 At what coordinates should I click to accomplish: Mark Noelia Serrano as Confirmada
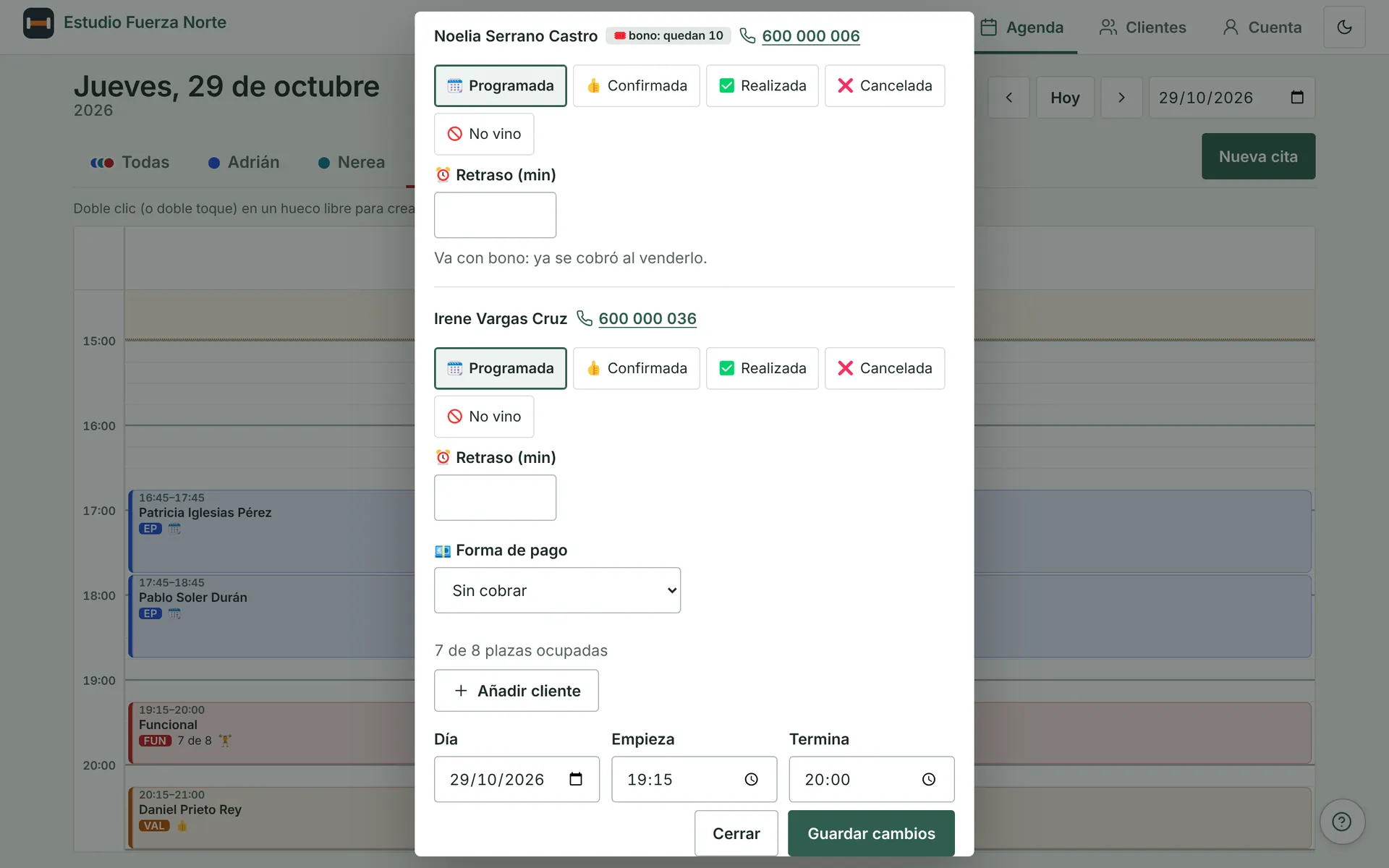pyautogui.click(x=637, y=86)
